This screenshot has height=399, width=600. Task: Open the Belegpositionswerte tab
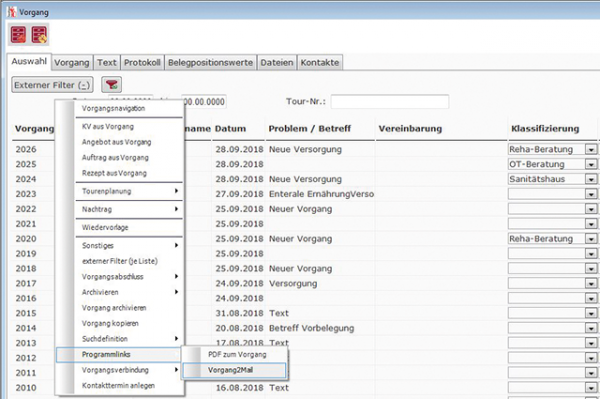point(210,63)
